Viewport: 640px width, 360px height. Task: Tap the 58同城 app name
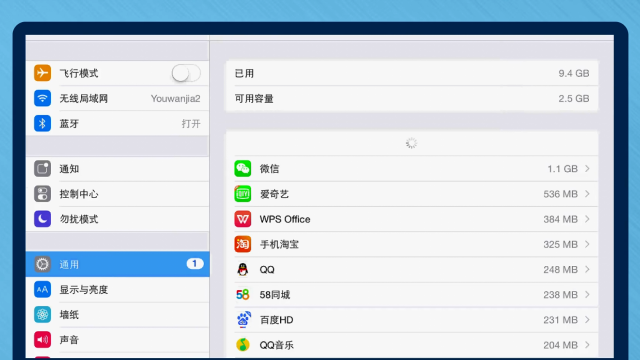[x=275, y=295]
